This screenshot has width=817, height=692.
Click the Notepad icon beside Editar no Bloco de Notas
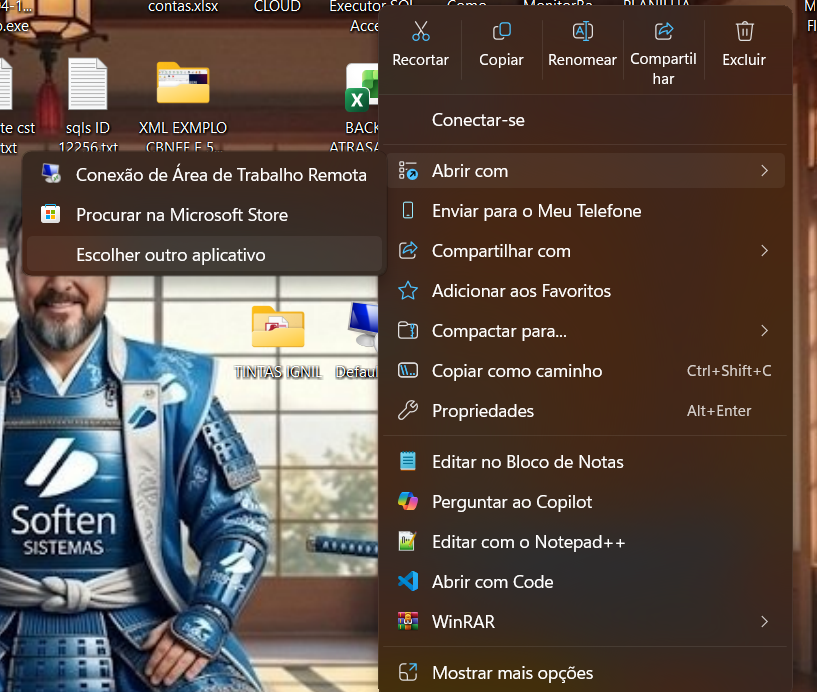coord(408,461)
